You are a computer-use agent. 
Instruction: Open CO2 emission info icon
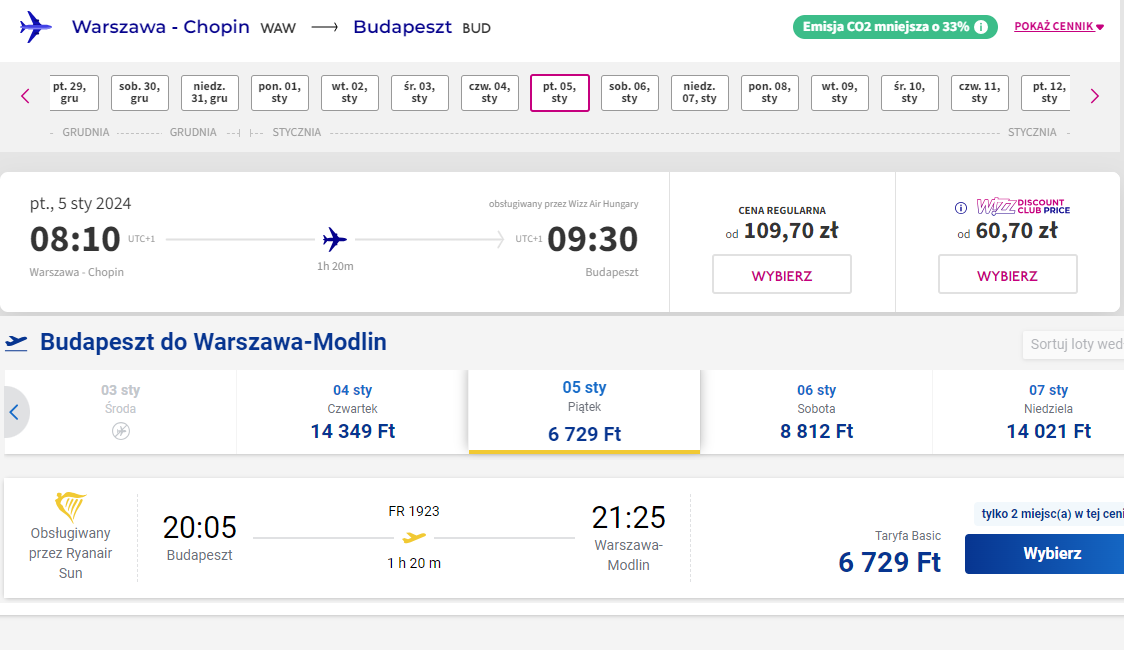pyautogui.click(x=981, y=27)
